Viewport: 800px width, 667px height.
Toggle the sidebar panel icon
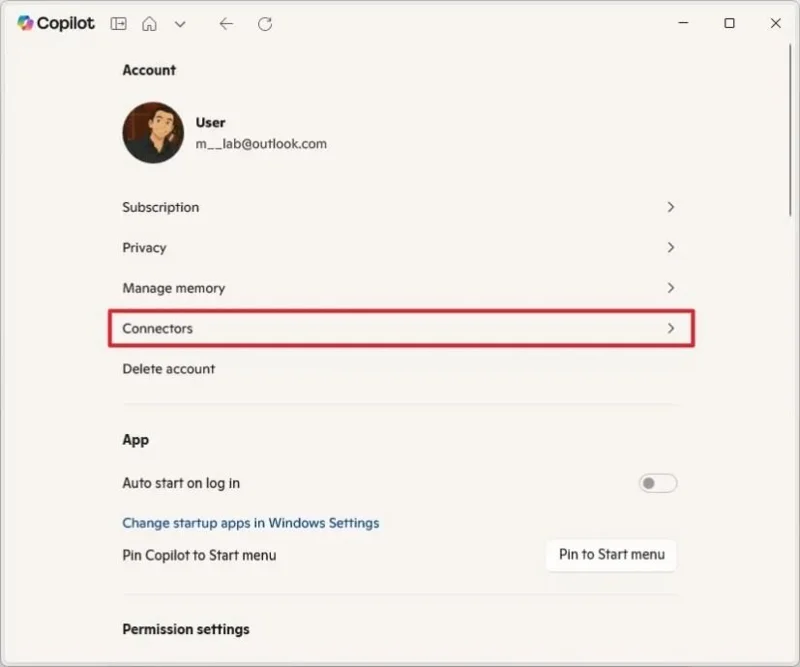pos(118,23)
